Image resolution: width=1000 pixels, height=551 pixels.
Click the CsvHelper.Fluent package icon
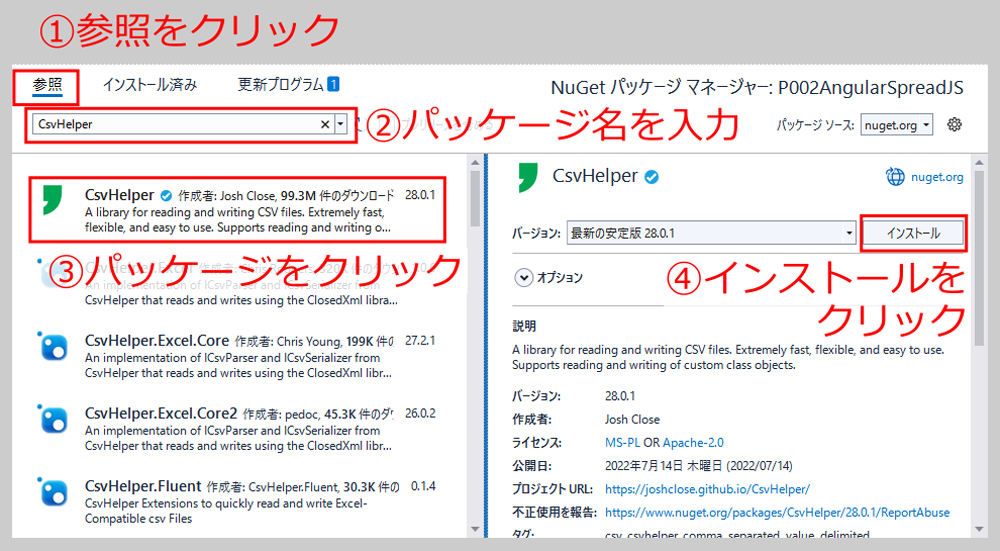53,493
